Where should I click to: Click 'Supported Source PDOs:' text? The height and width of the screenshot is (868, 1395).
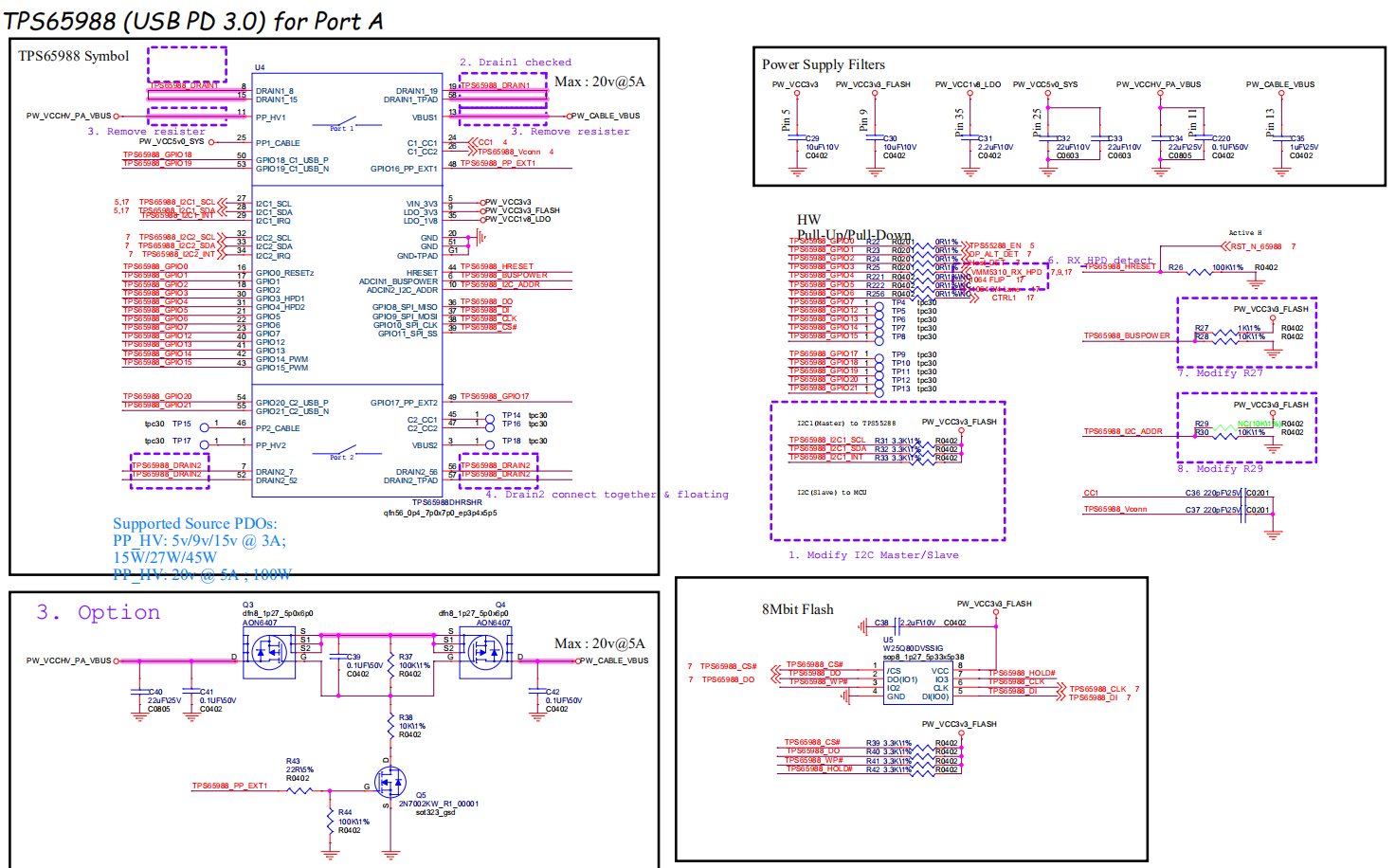[195, 524]
